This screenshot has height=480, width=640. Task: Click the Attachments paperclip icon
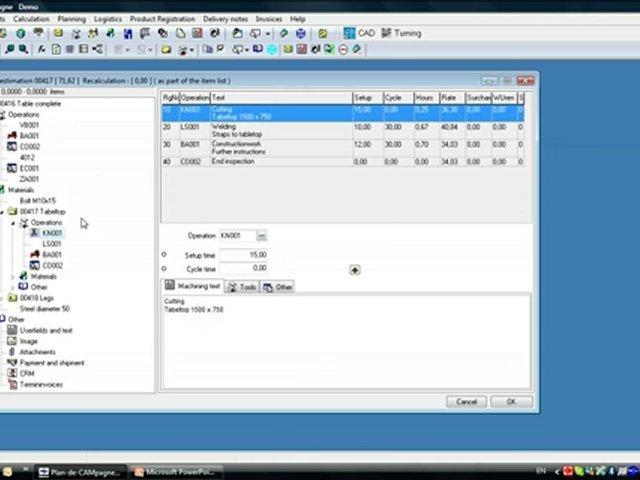point(12,351)
